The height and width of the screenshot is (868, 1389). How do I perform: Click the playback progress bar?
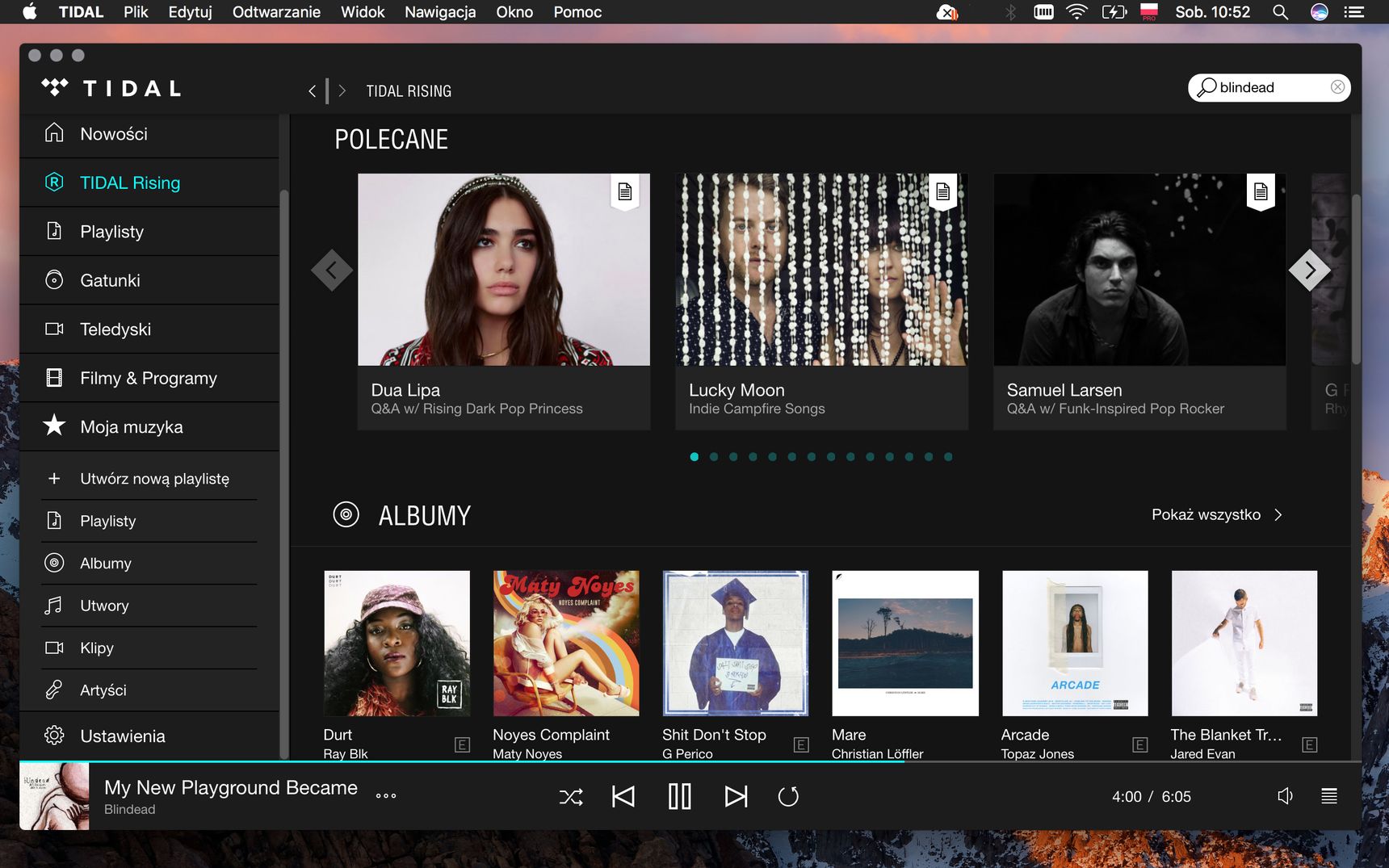690,761
